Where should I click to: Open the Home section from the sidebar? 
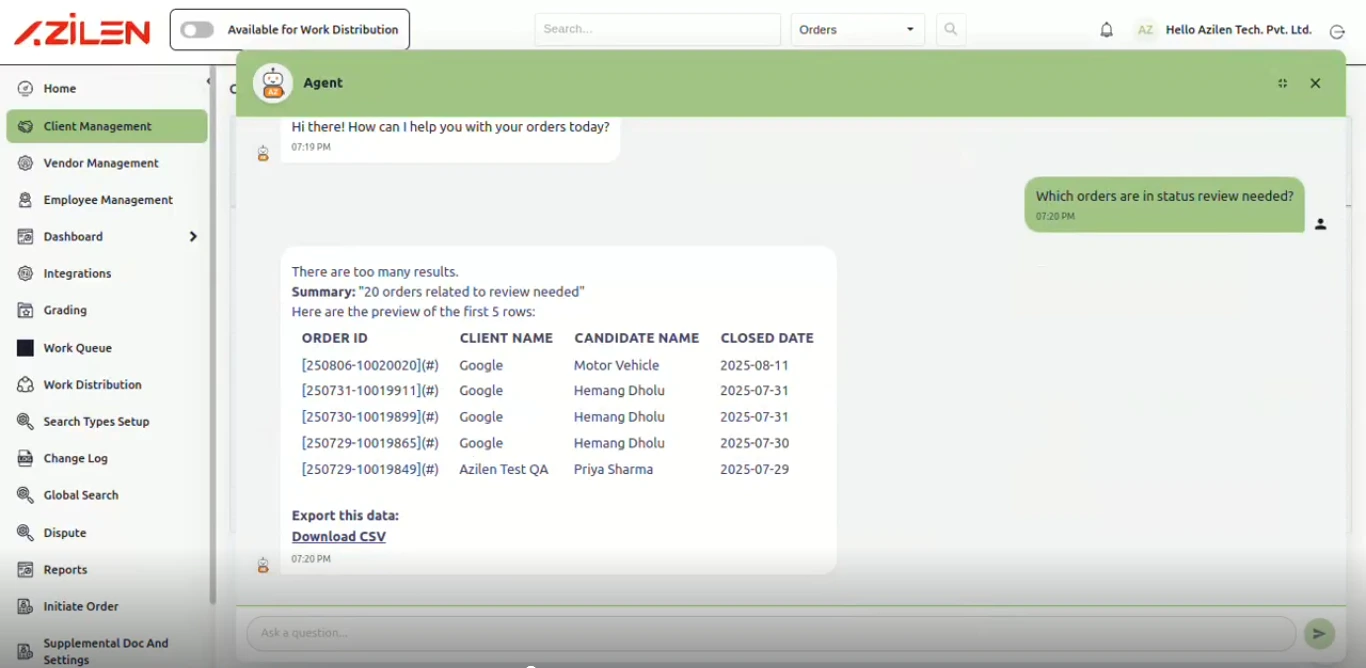click(60, 88)
